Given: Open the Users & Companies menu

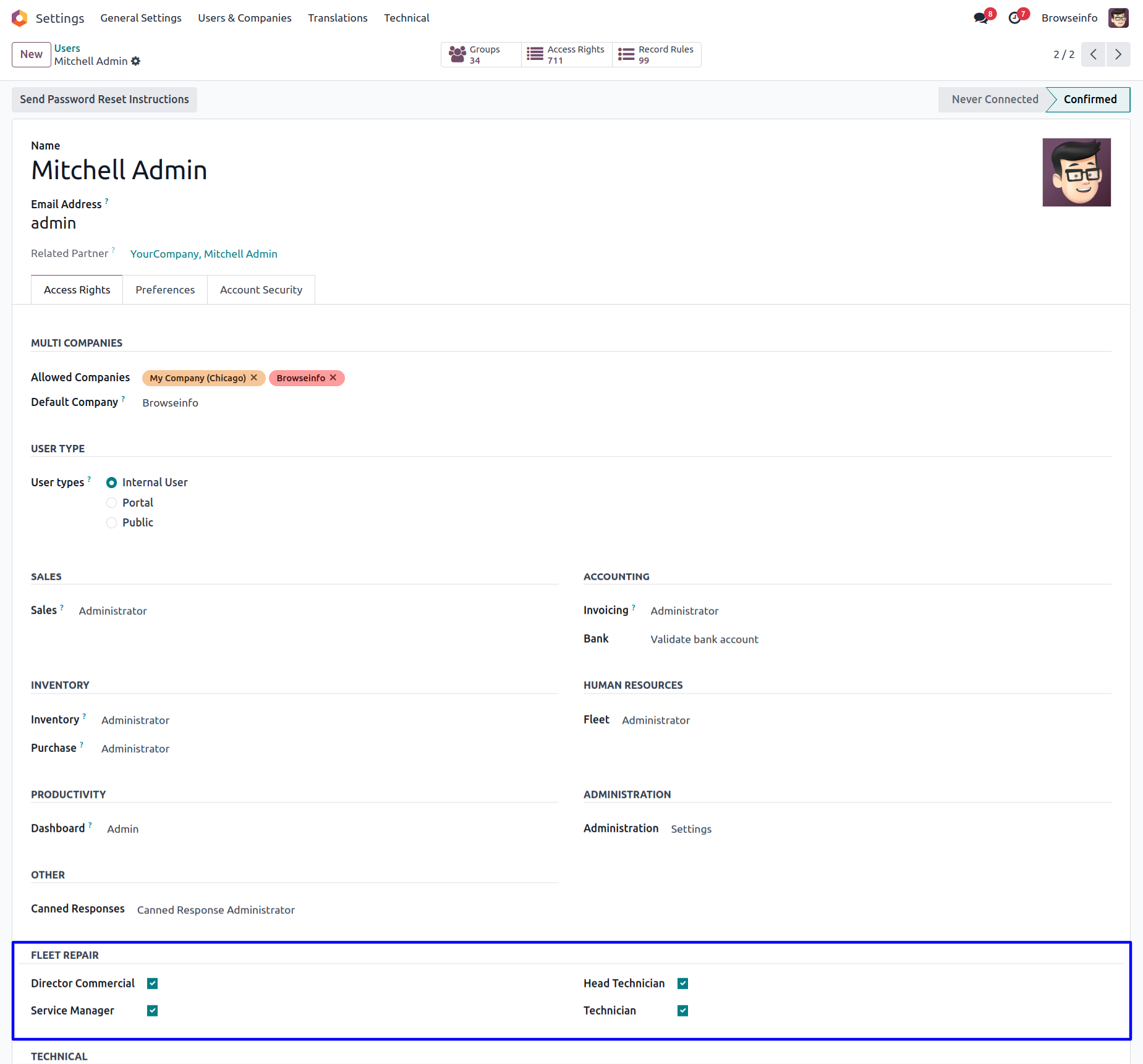Looking at the screenshot, I should pyautogui.click(x=244, y=18).
